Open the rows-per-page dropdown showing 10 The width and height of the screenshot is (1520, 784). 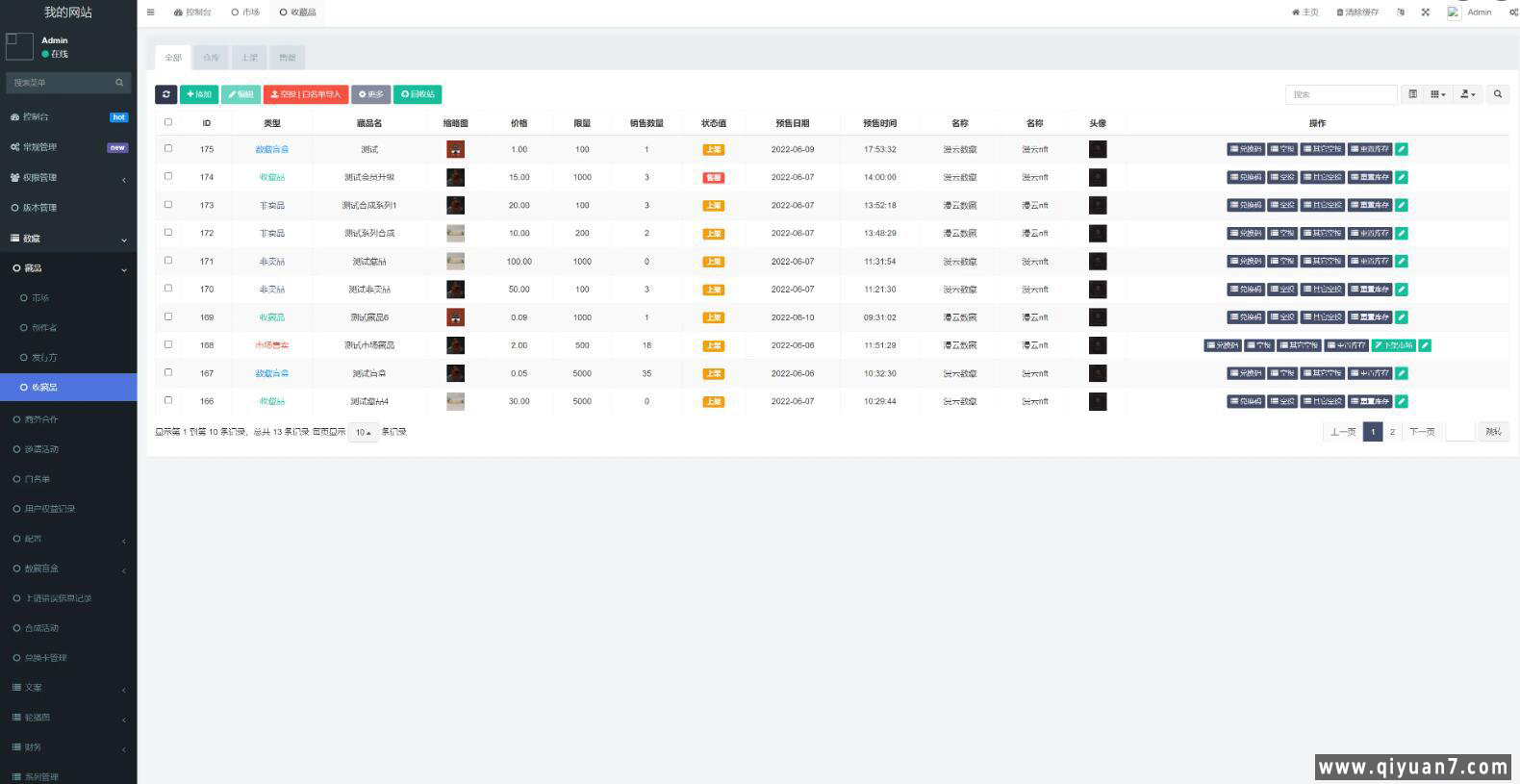363,433
